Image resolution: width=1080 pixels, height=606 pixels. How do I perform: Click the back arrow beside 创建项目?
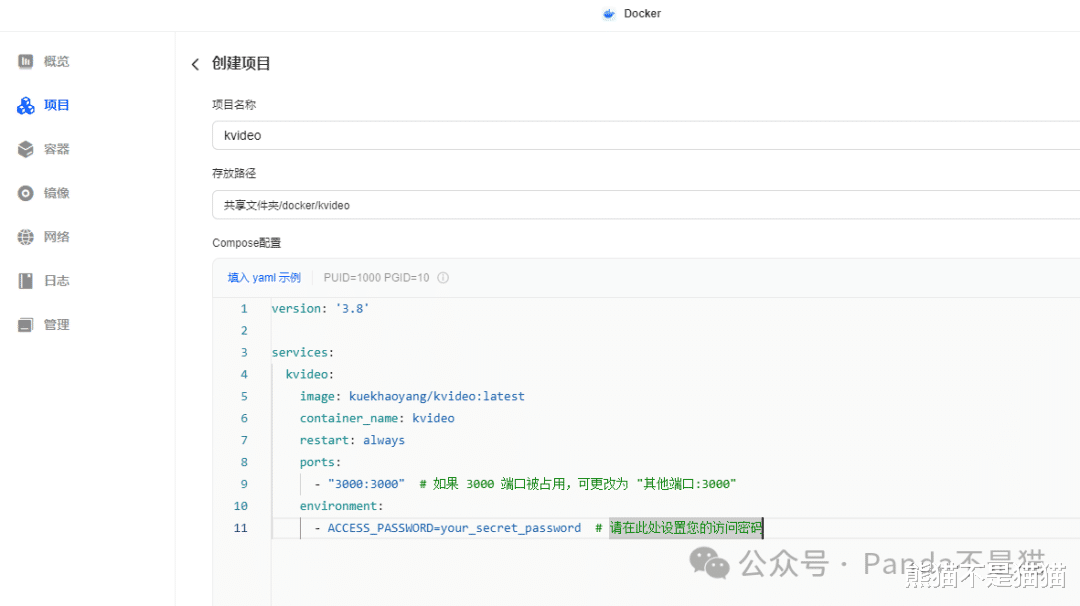click(x=195, y=64)
